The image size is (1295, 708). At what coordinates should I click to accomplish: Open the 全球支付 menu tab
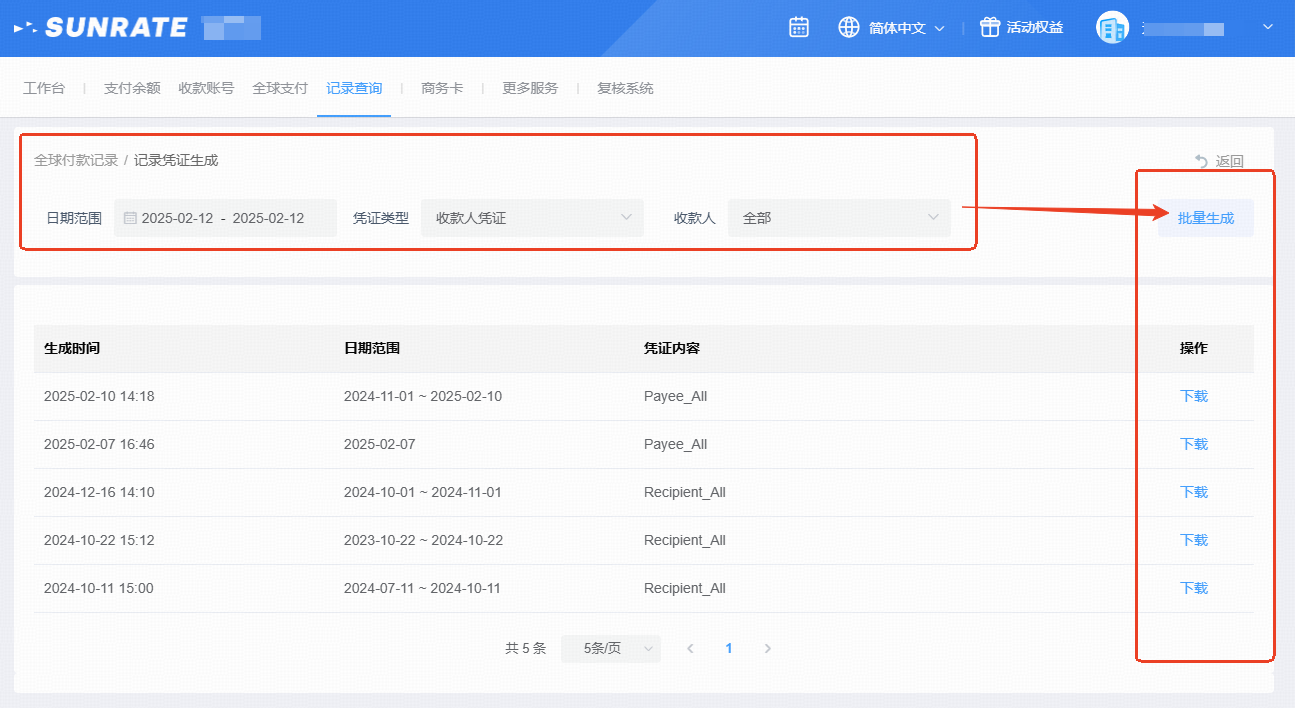280,88
